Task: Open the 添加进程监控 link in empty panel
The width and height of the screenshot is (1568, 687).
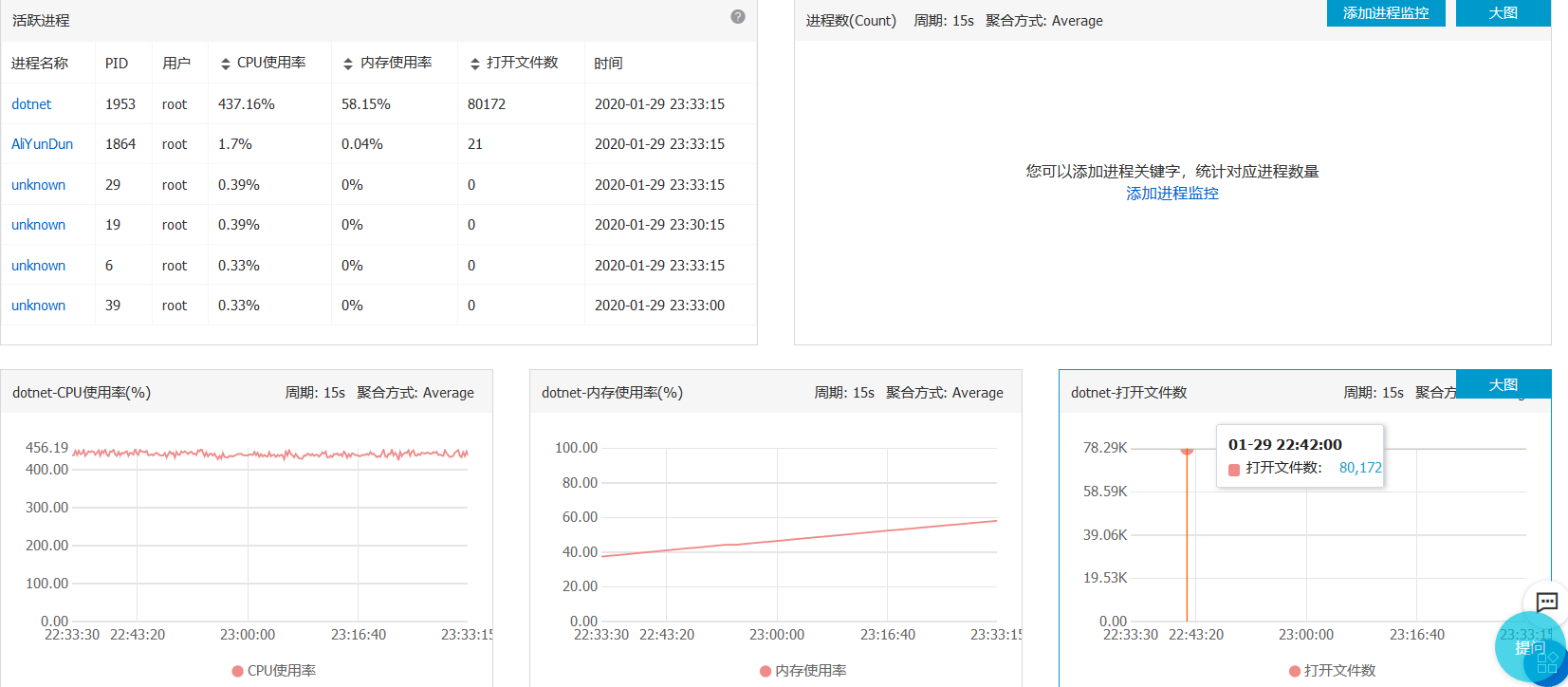Action: tap(1172, 194)
